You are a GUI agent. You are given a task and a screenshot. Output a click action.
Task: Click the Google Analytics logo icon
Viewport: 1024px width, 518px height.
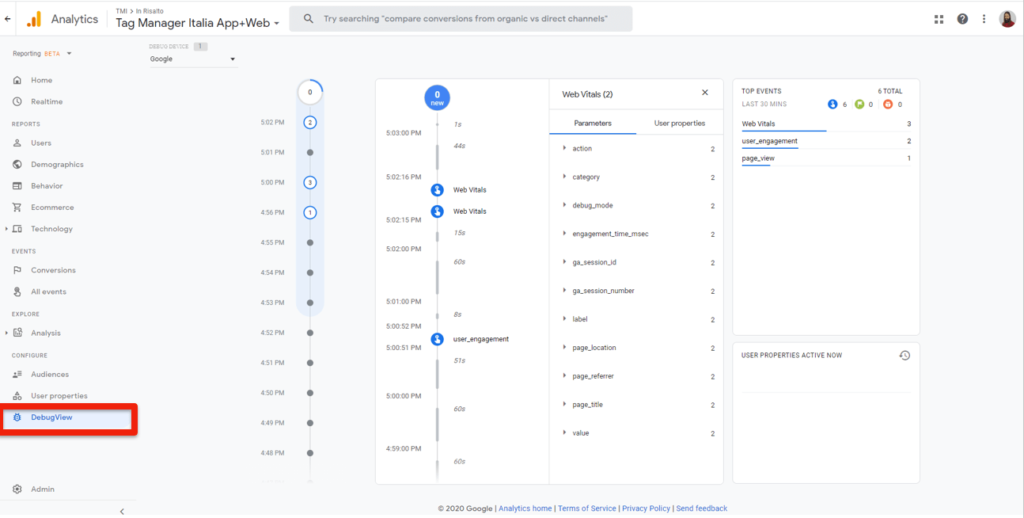pyautogui.click(x=34, y=19)
